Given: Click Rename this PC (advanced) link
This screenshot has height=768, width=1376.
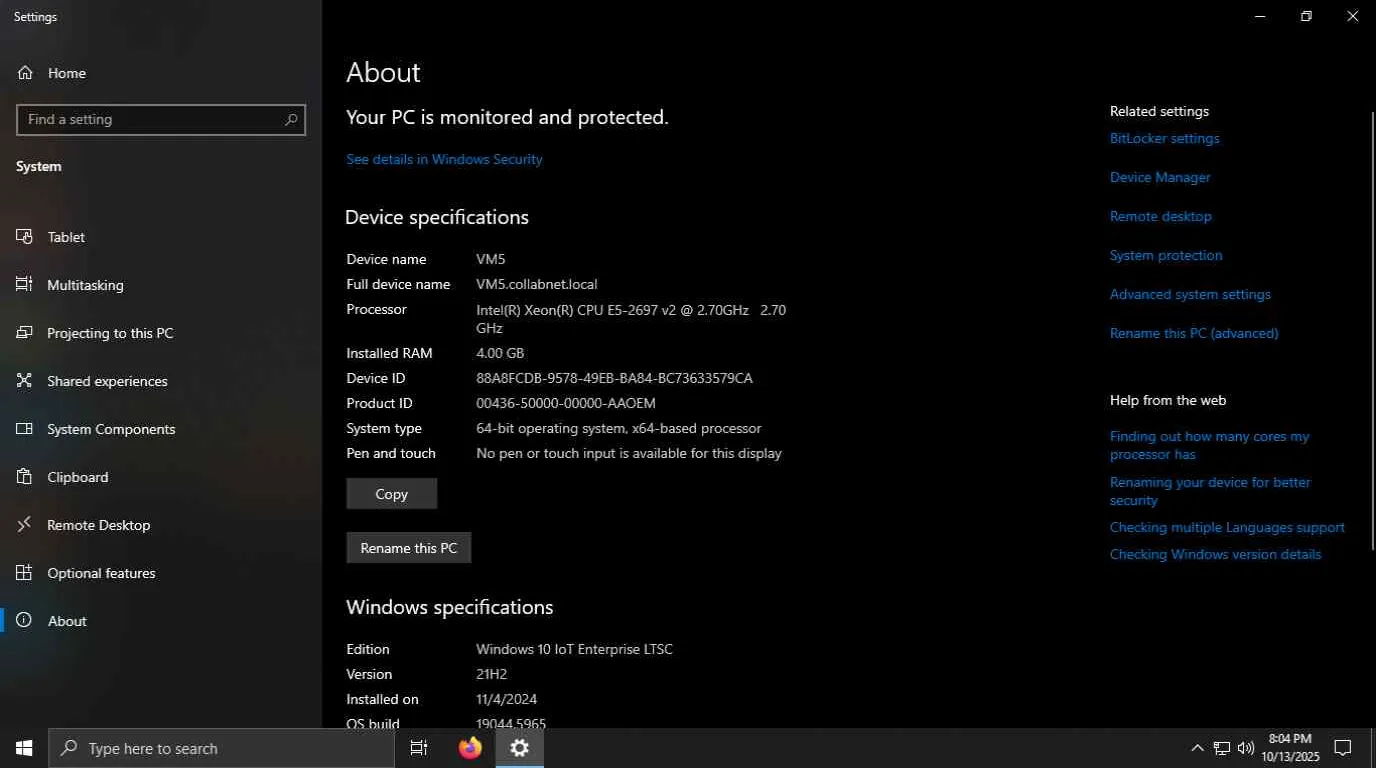Looking at the screenshot, I should (x=1194, y=333).
